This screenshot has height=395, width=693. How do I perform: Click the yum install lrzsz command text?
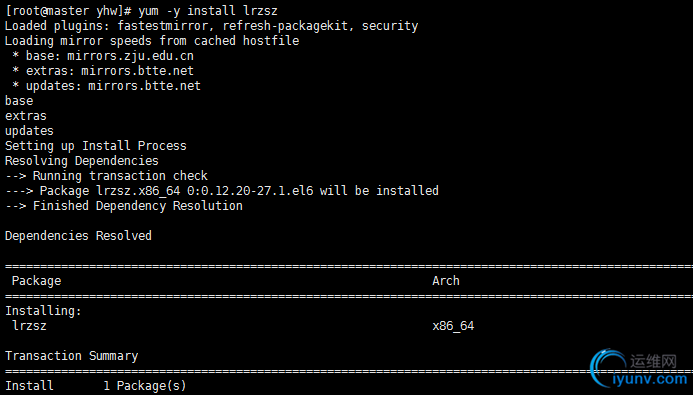point(208,11)
